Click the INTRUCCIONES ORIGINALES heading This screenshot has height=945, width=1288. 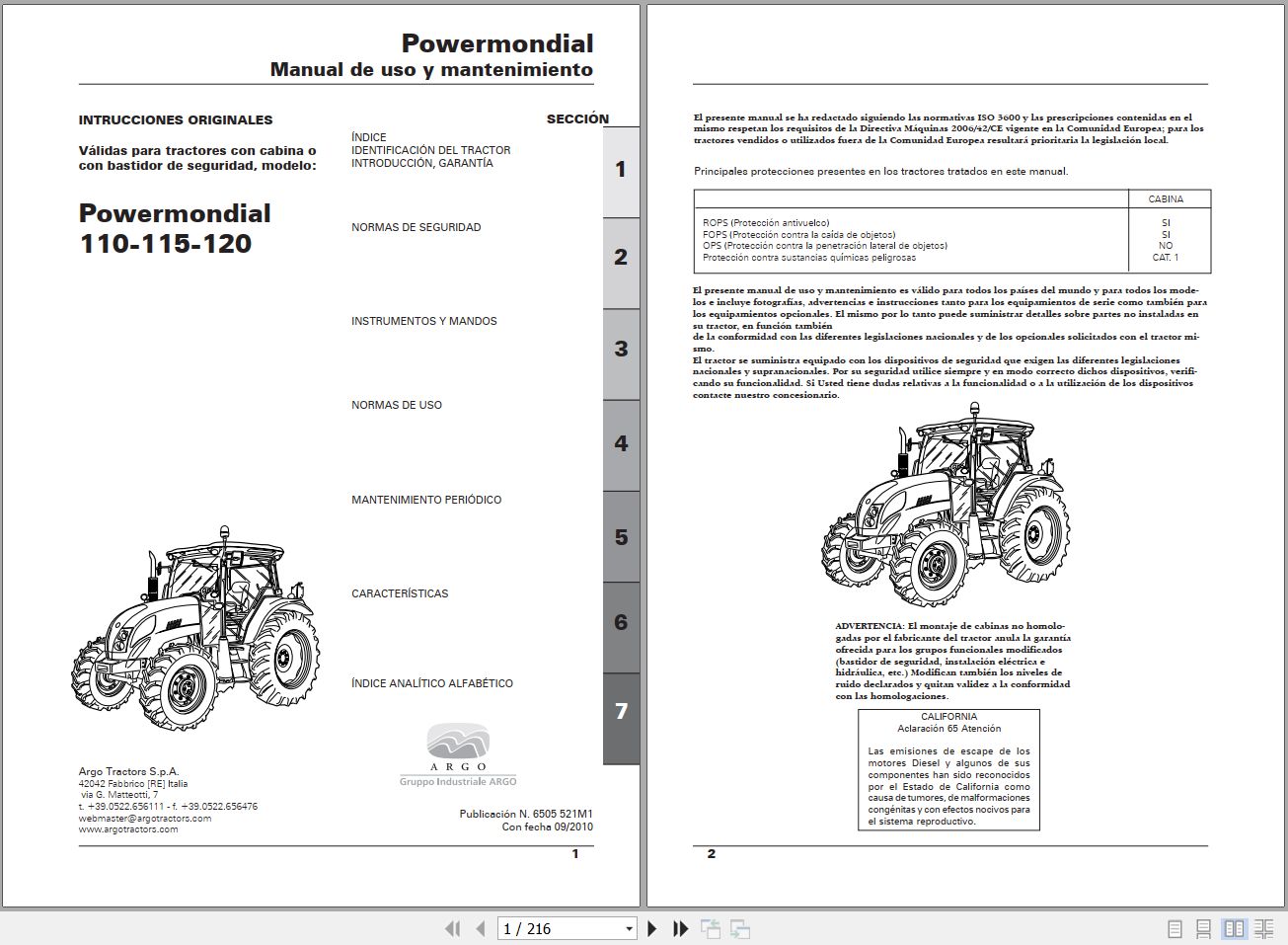pyautogui.click(x=176, y=119)
